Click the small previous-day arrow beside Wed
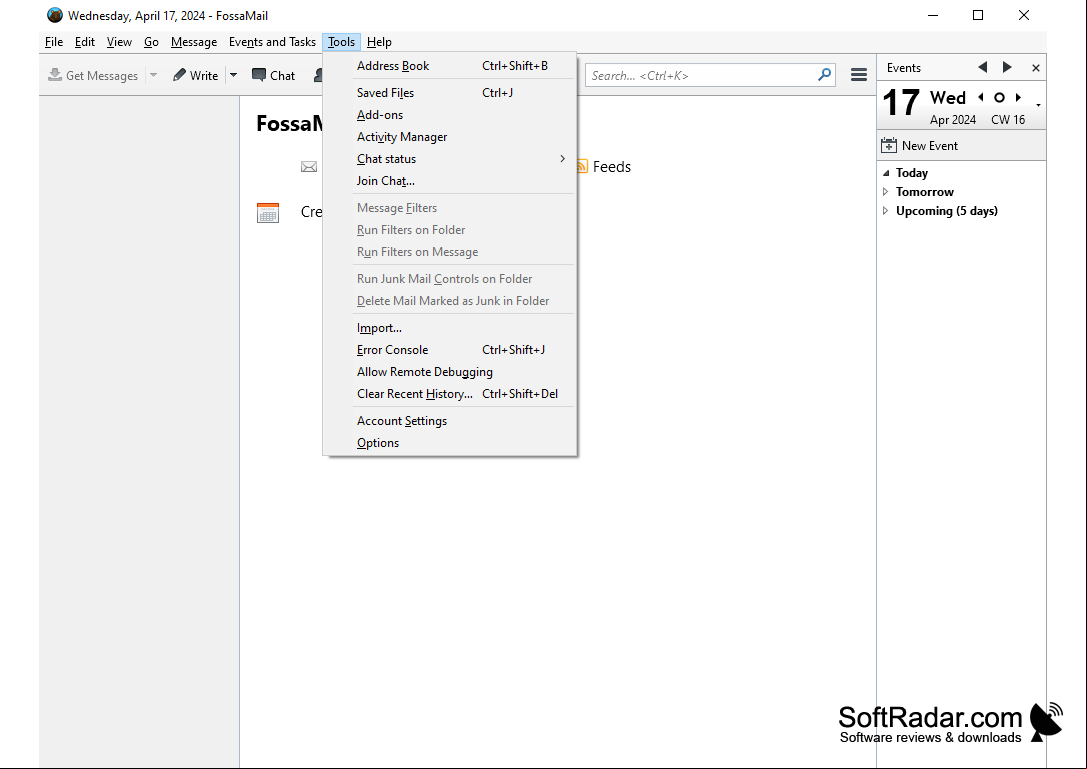 click(x=981, y=98)
